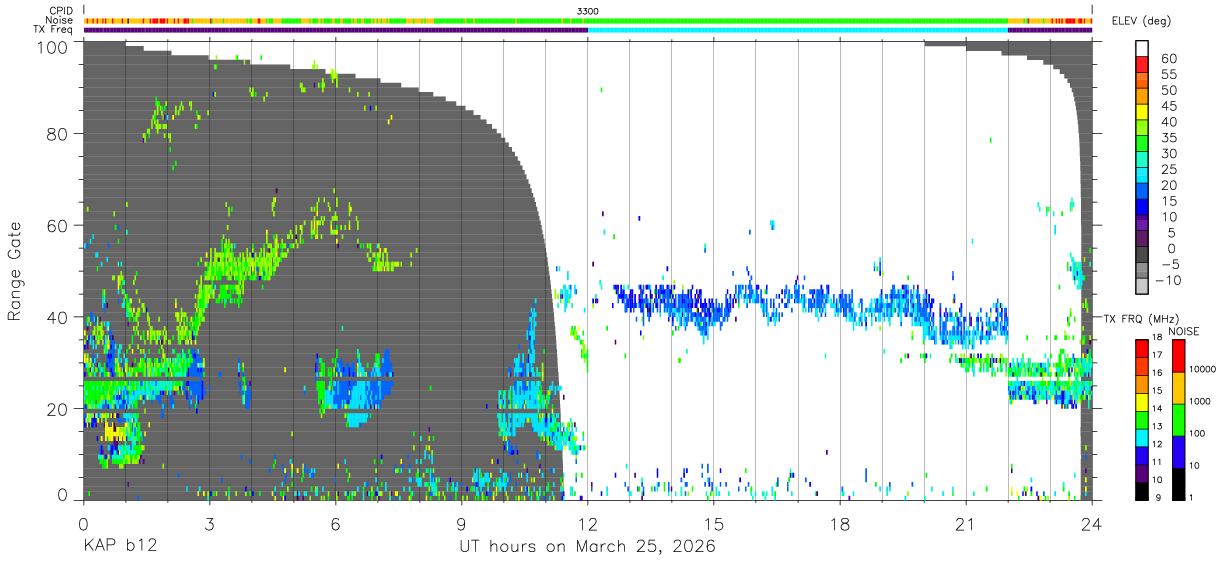Click the hour 6 tick label on time axis
The width and height of the screenshot is (1228, 567).
(x=335, y=524)
